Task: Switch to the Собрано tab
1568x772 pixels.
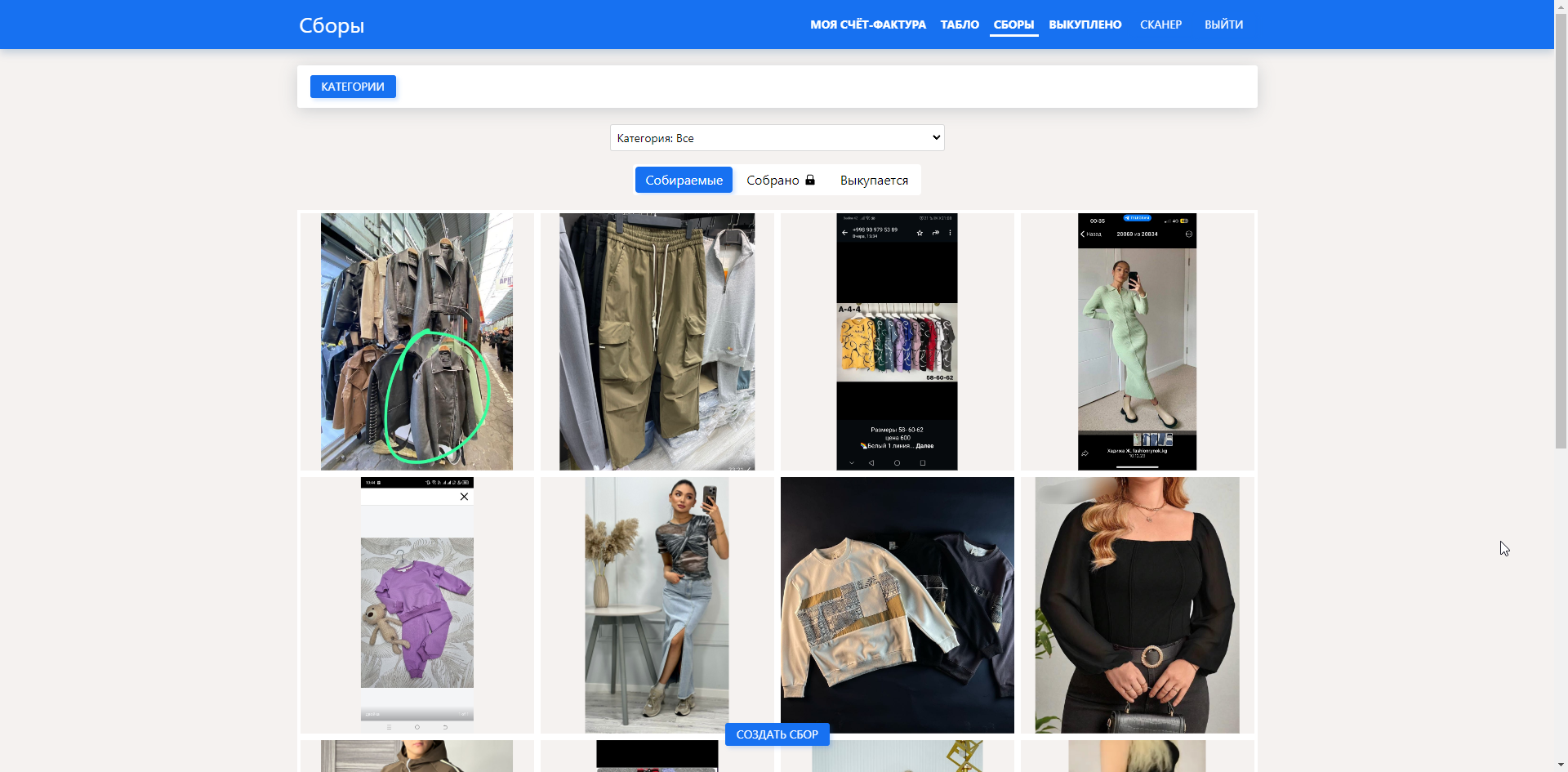Action: click(x=781, y=180)
